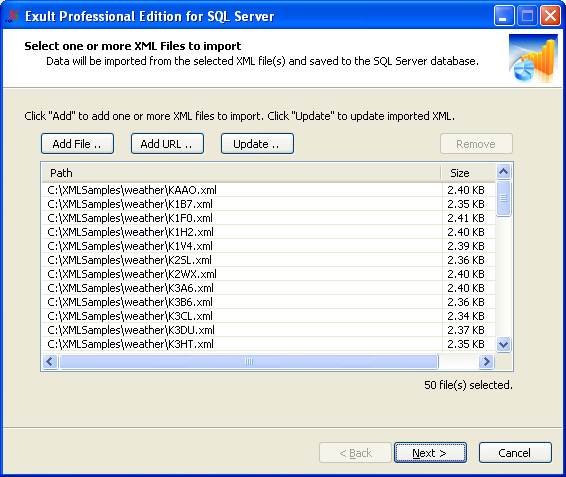This screenshot has width=566, height=477.
Task: Sort the list by the Path column header
Action: 241,173
